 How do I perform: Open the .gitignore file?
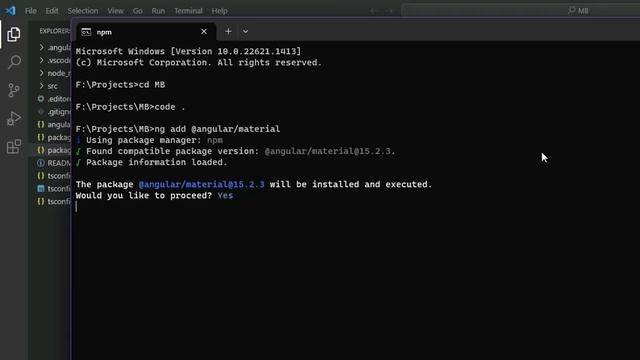pos(55,112)
